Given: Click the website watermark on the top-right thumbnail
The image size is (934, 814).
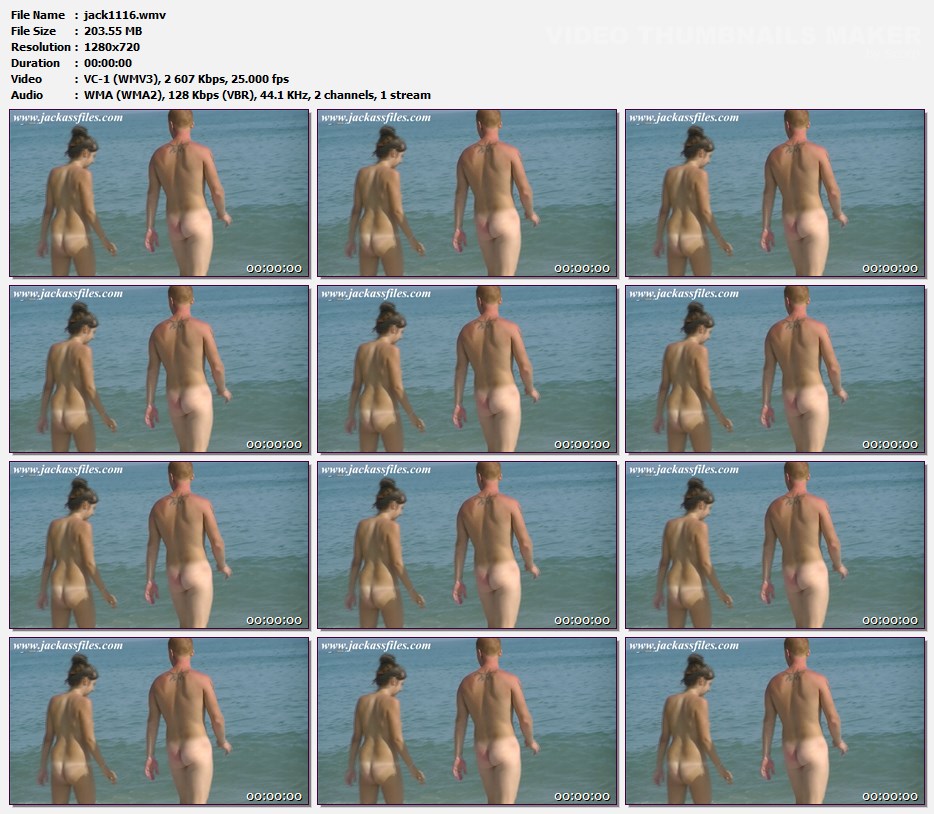Looking at the screenshot, I should pyautogui.click(x=684, y=118).
